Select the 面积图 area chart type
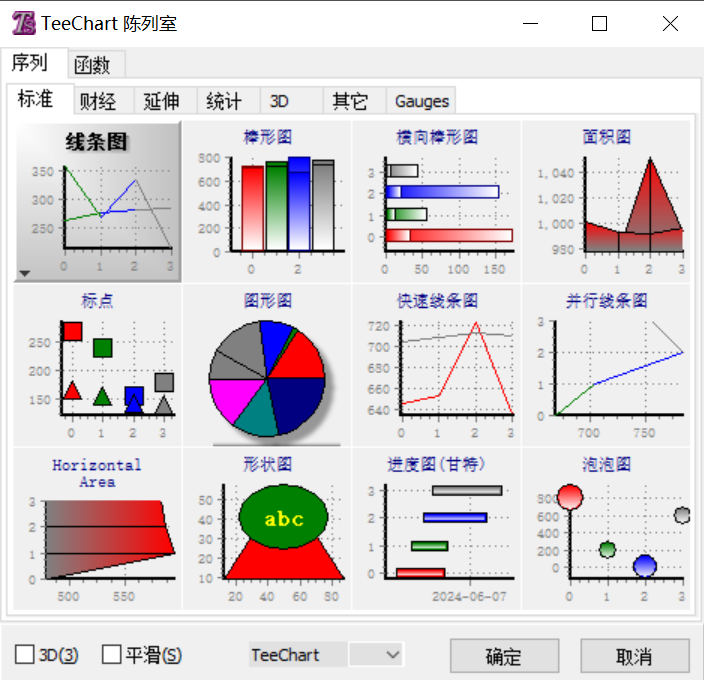This screenshot has height=680, width=704. coord(606,202)
